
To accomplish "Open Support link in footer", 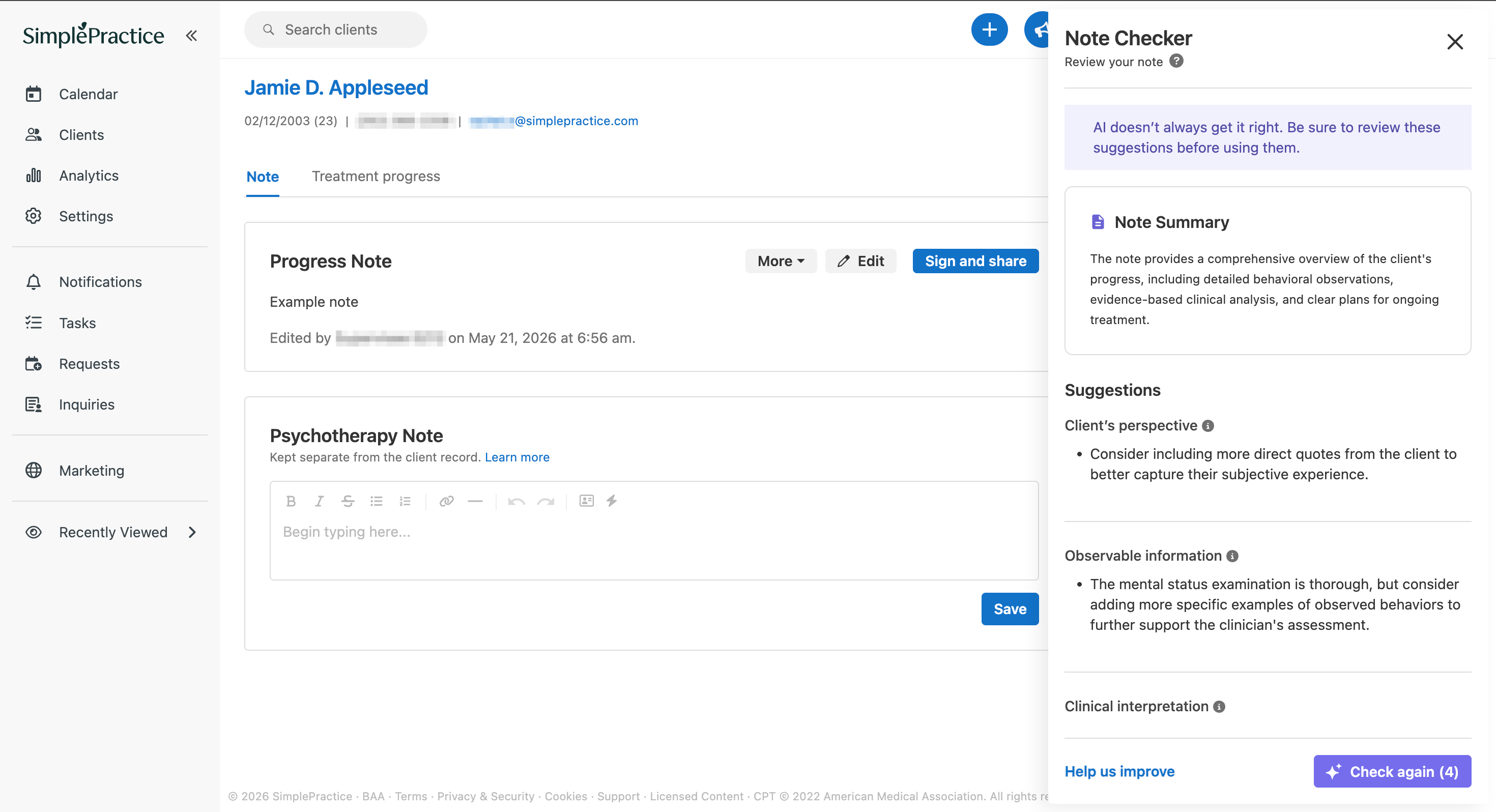I will [618, 796].
